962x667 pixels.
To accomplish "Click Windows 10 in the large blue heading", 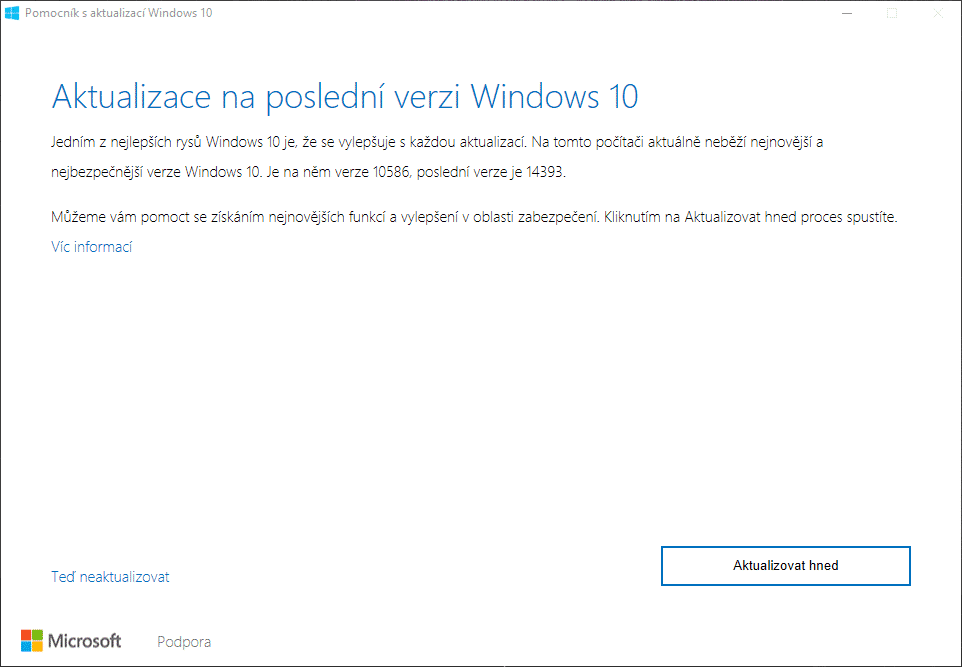I will (x=553, y=97).
